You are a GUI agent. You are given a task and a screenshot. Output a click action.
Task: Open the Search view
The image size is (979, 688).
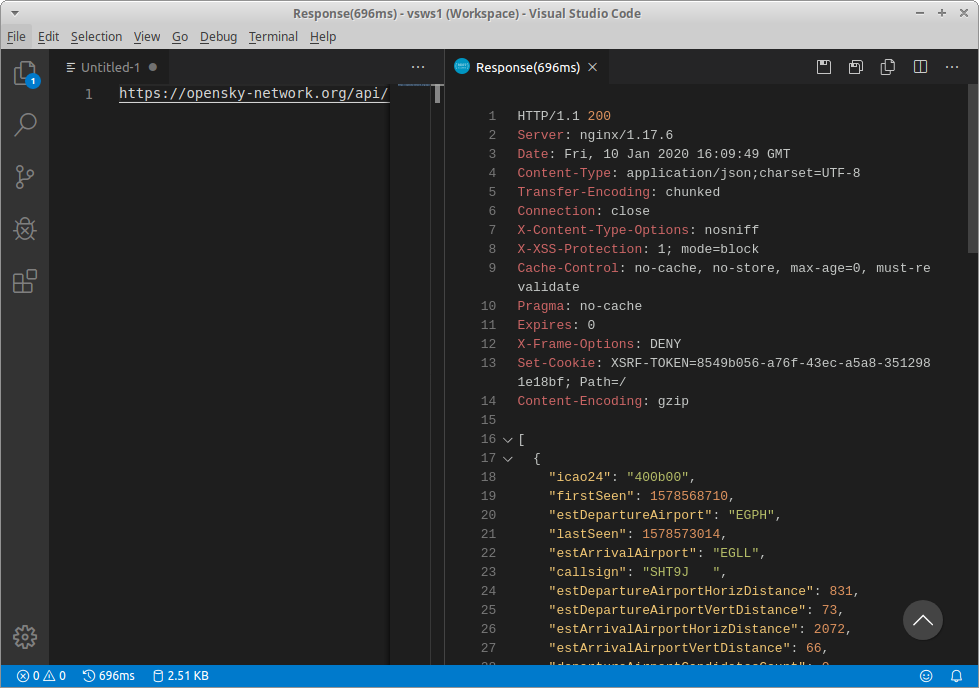(25, 124)
